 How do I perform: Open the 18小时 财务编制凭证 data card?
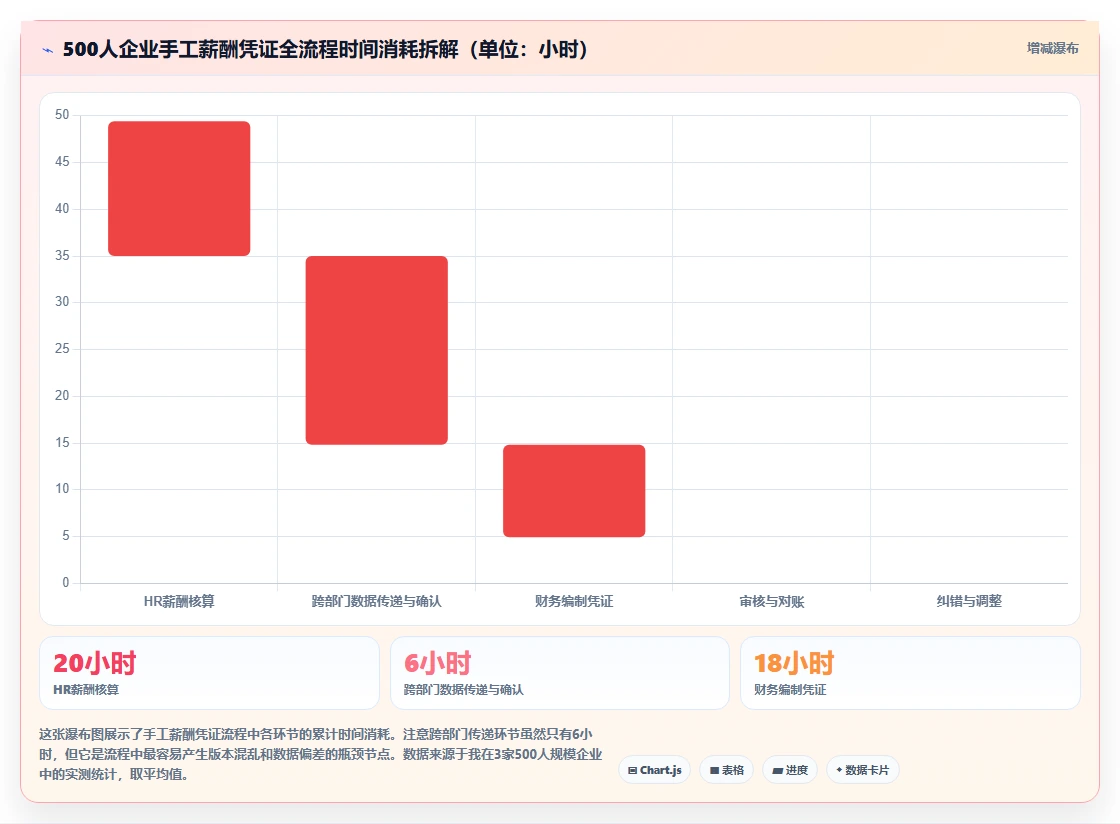tap(910, 673)
